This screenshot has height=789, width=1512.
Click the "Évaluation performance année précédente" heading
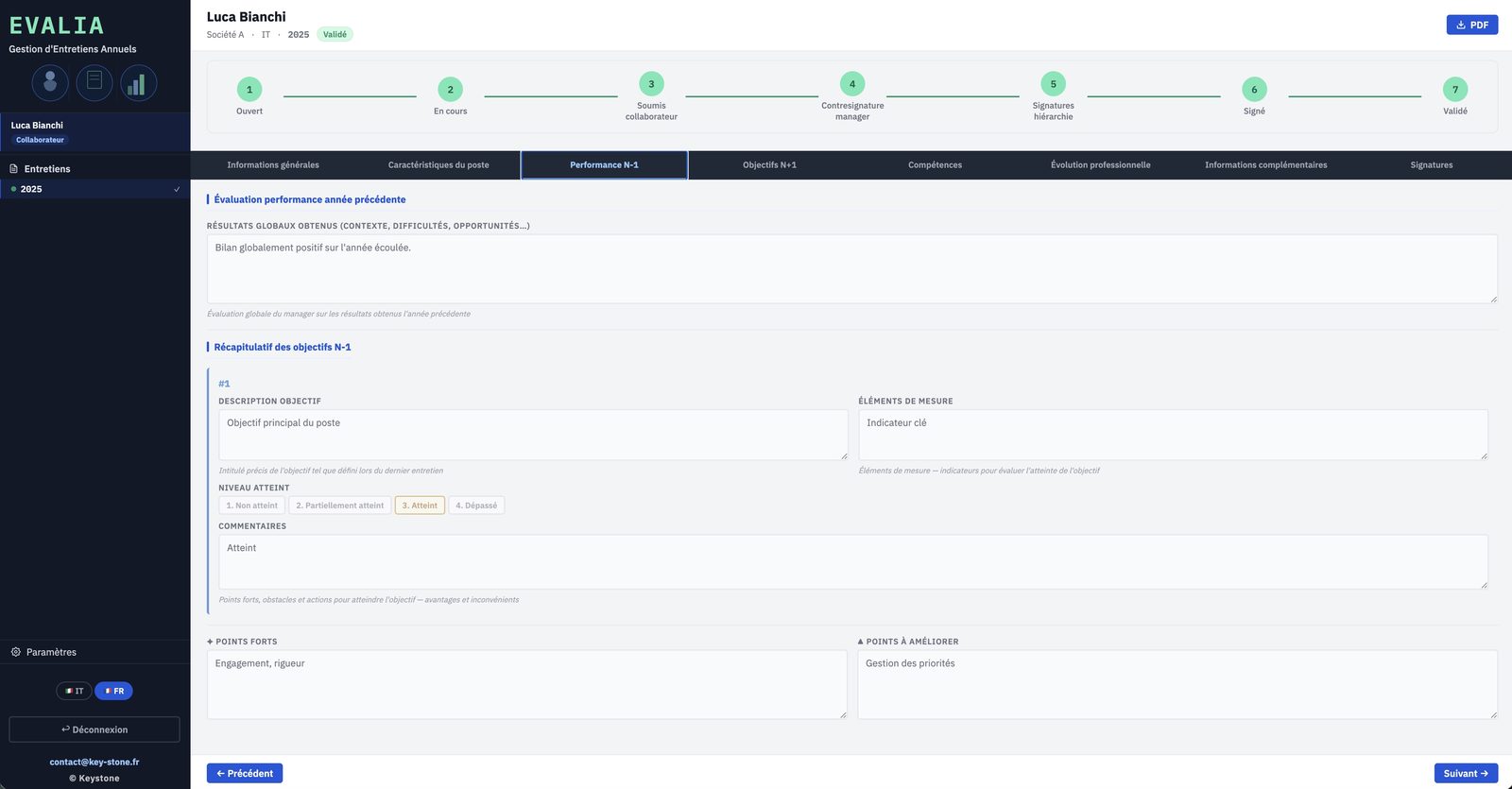click(310, 199)
